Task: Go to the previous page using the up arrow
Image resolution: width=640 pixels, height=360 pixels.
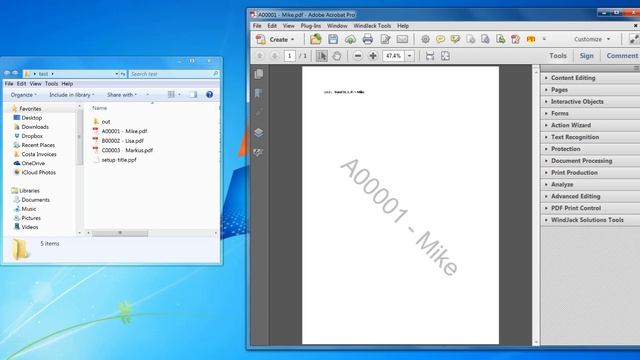Action: coord(260,56)
